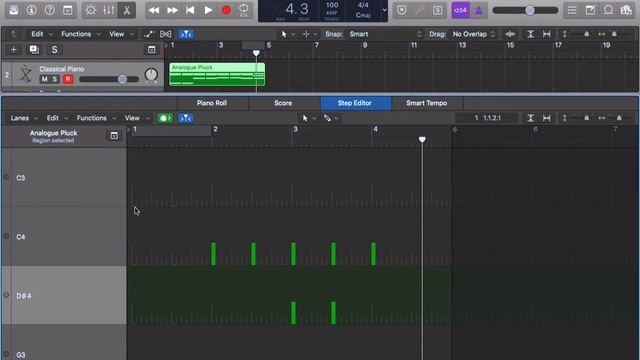Open the media Browsers panel
The width and height of the screenshot is (640, 360).
tap(626, 10)
